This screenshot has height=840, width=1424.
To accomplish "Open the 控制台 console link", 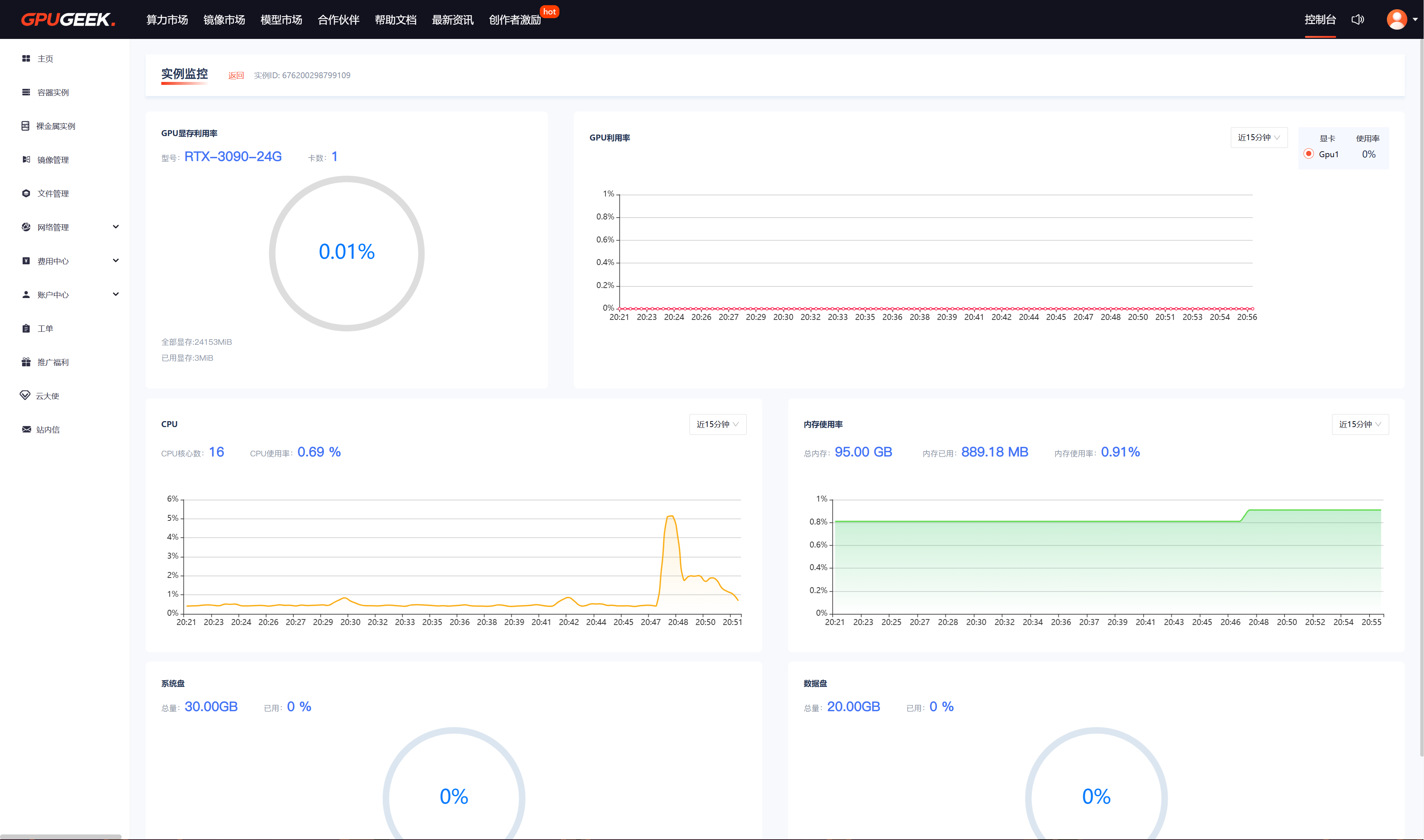I will click(1320, 20).
